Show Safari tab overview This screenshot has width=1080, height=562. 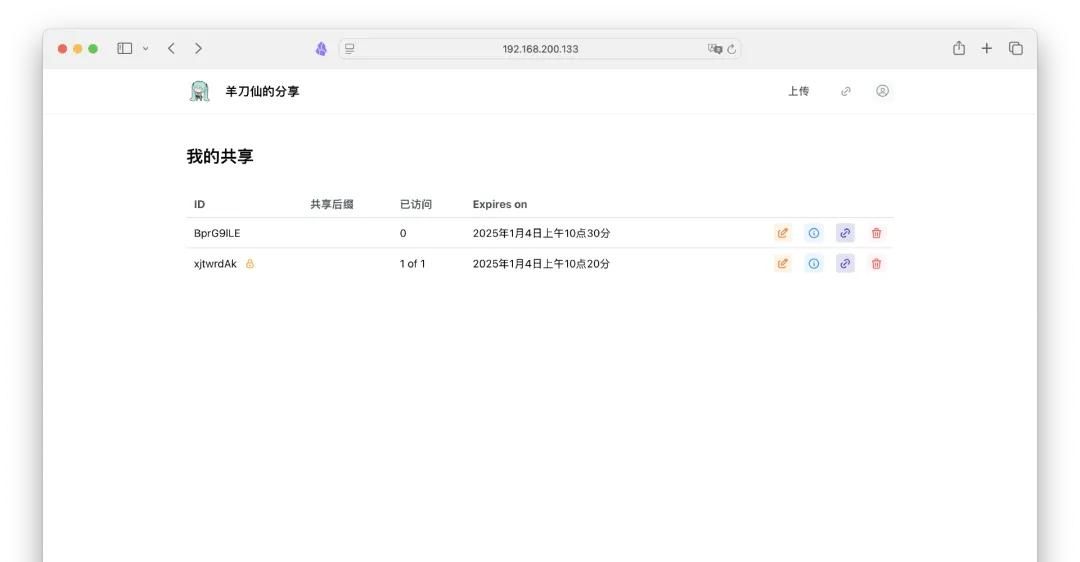point(1015,48)
